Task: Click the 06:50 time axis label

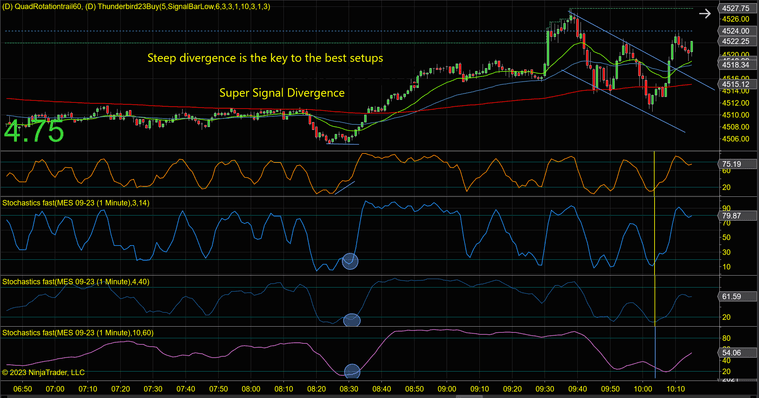Action: tap(23, 389)
